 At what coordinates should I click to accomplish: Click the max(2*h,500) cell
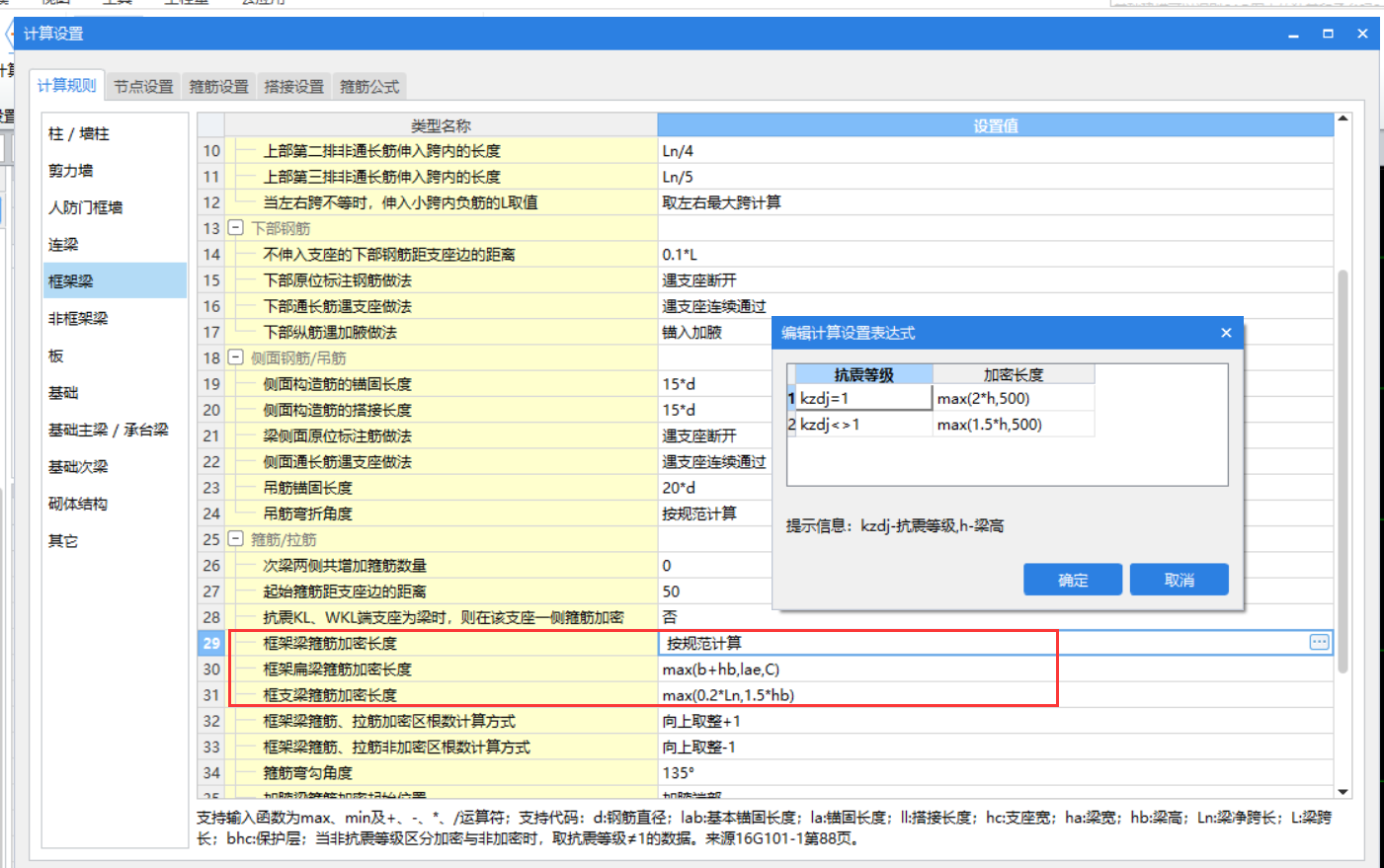pos(1014,398)
